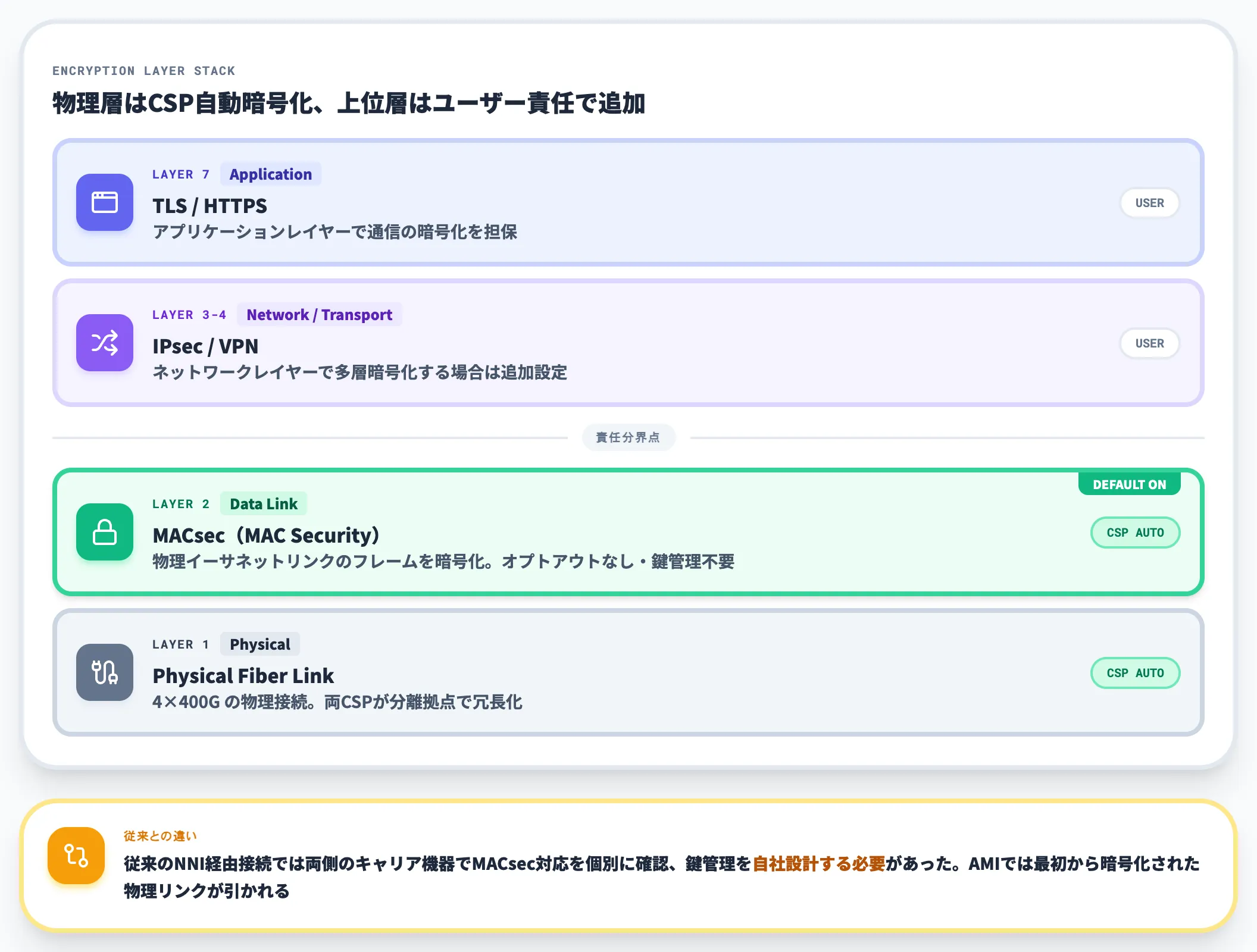The image size is (1257, 952).
Task: Click the DEFAULT ON tag
Action: pos(1129,484)
